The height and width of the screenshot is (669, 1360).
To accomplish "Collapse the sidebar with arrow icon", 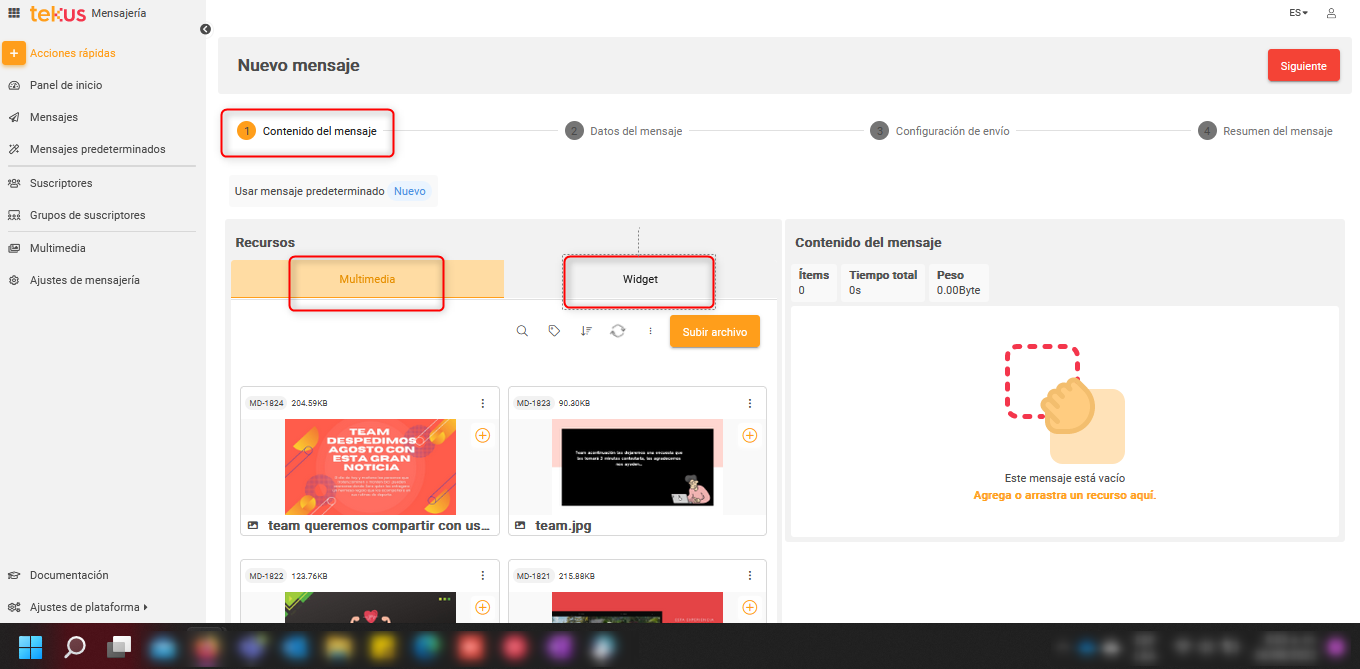I will 205,29.
